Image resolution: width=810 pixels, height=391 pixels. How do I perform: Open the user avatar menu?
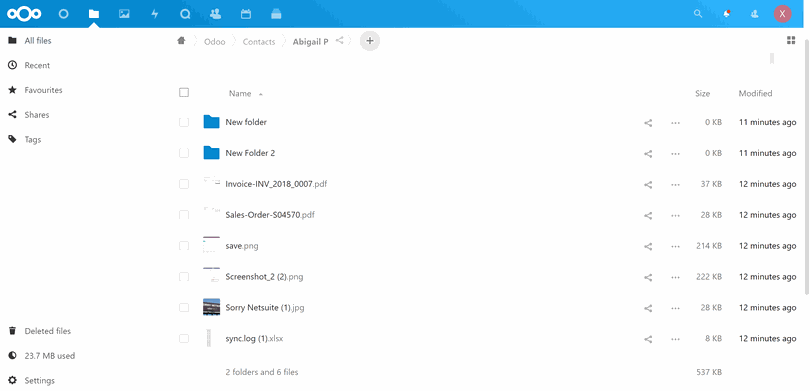pos(782,14)
